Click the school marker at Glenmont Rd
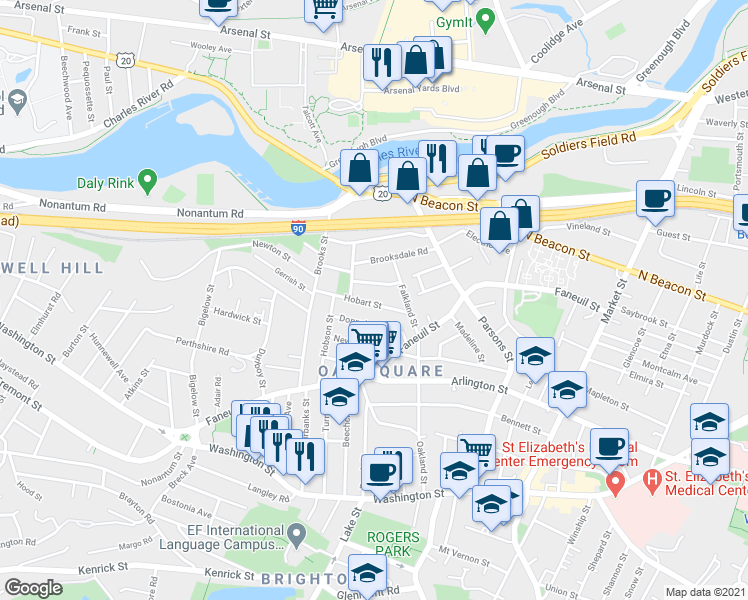This screenshot has width=748, height=600. click(367, 576)
